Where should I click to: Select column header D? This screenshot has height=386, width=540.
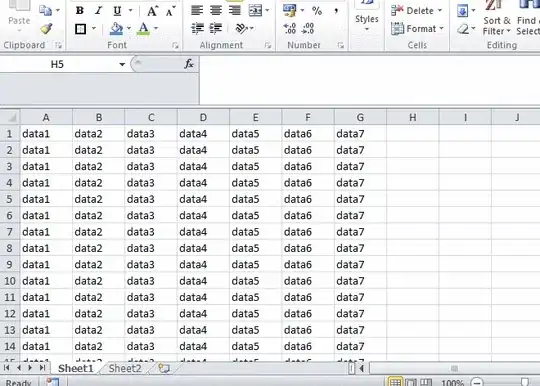203,117
